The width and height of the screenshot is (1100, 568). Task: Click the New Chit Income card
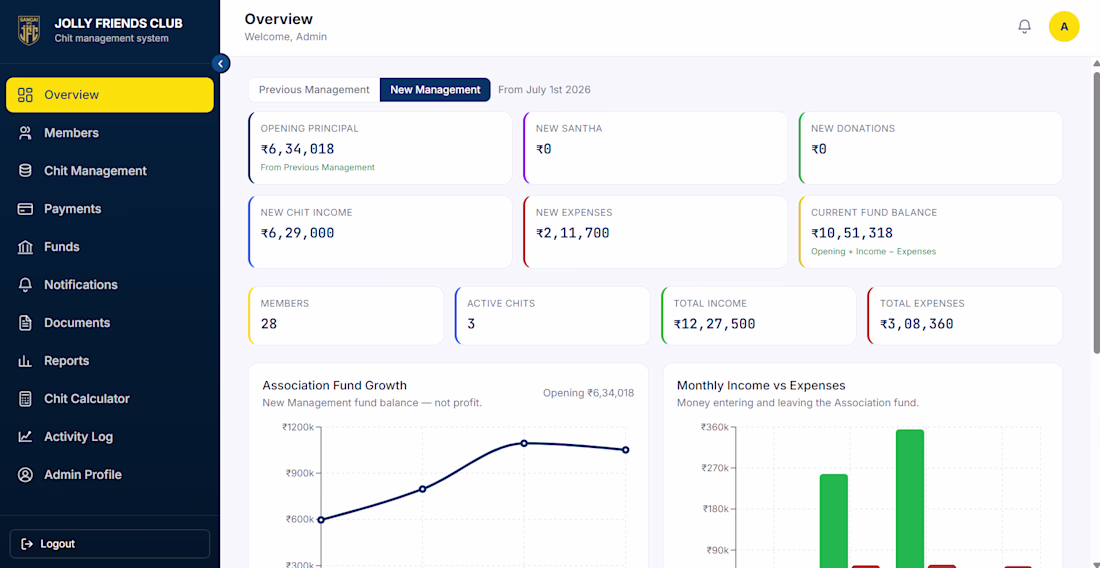point(380,232)
